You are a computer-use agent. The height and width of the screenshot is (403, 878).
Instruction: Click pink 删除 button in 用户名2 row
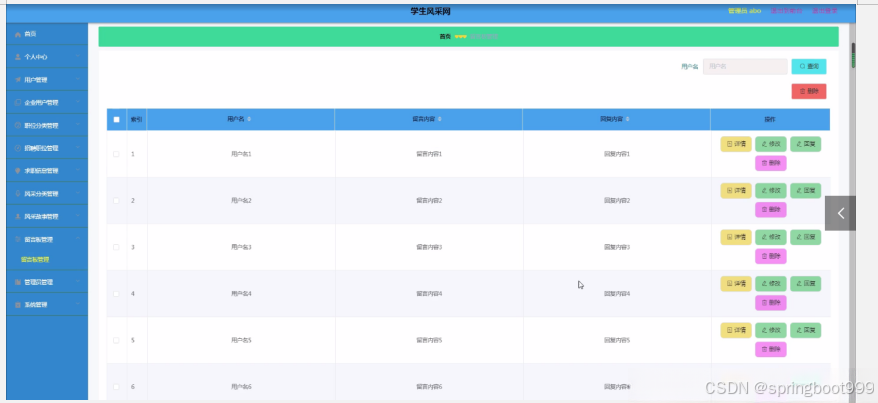(x=770, y=210)
